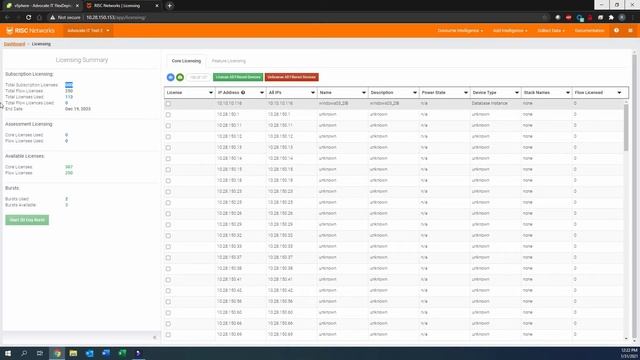Expand the assessment selector dropdown in the header
The height and width of the screenshot is (360, 640).
(x=88, y=31)
